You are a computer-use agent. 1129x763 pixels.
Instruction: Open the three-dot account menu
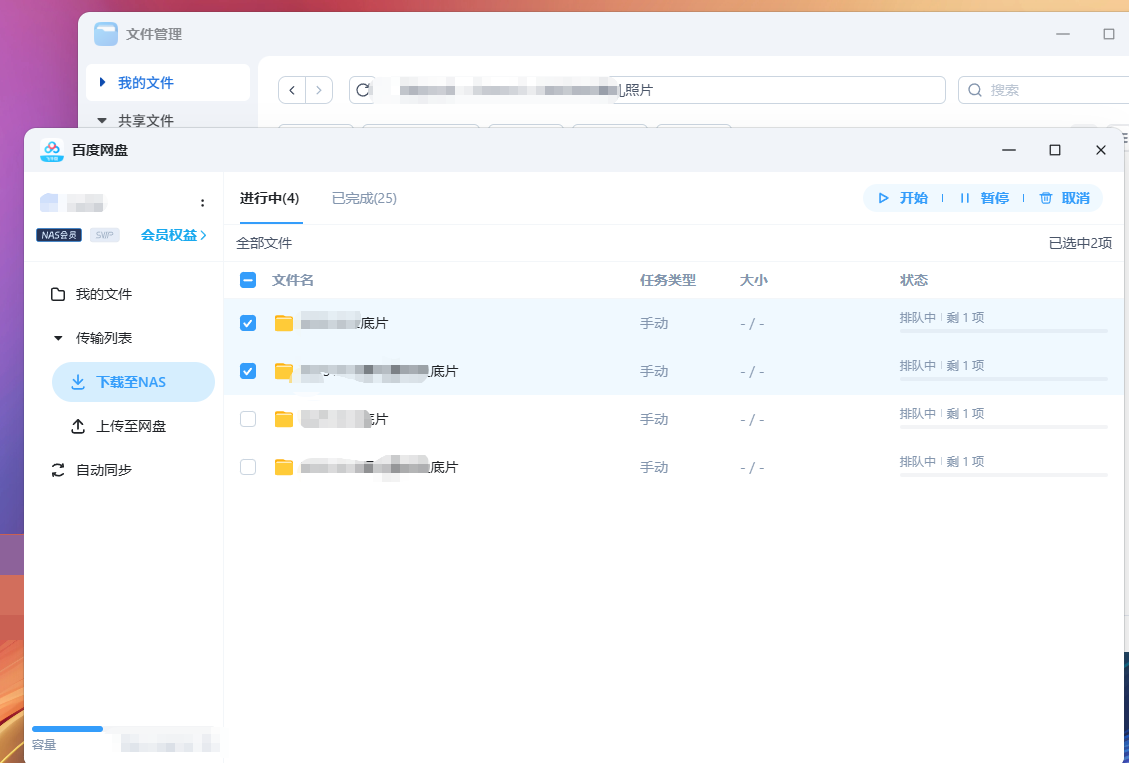(203, 203)
